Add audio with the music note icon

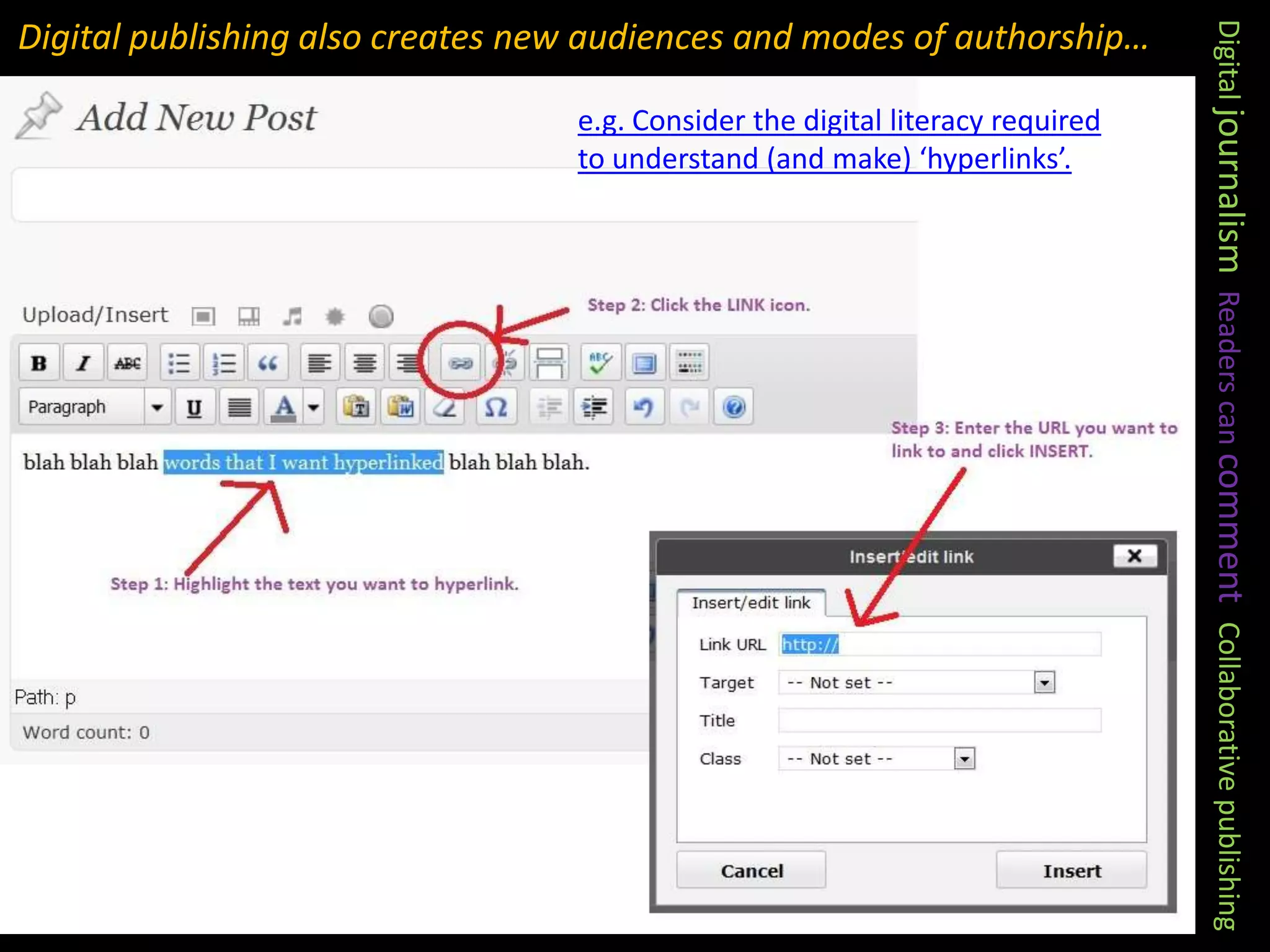pos(292,317)
